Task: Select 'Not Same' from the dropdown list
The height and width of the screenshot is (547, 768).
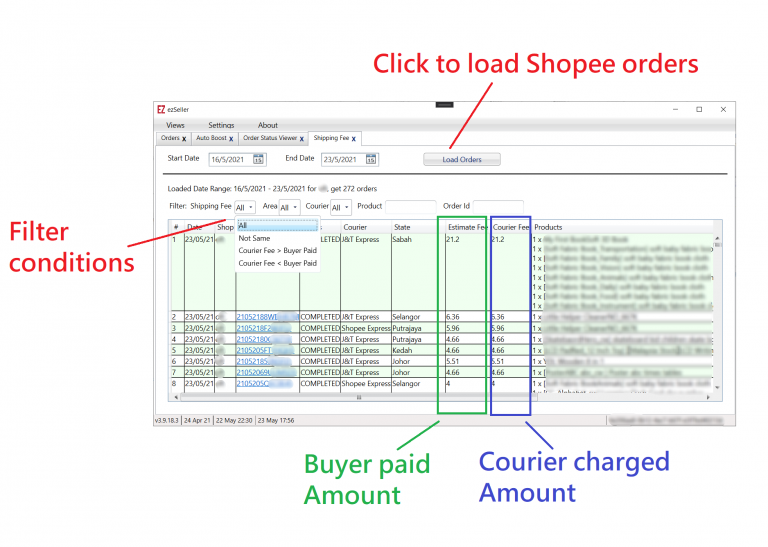Action: click(x=254, y=239)
